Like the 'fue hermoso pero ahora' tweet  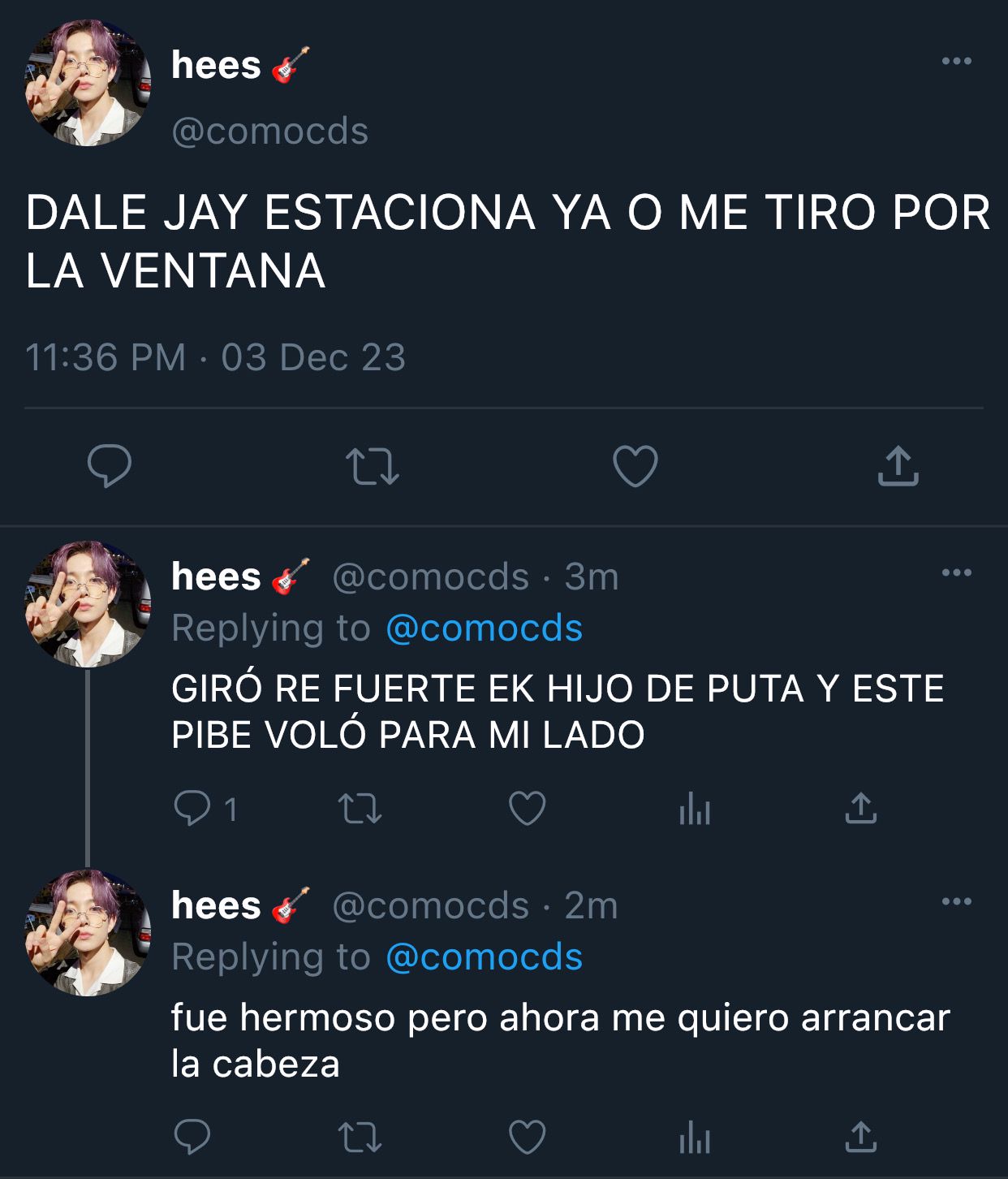527,1137
